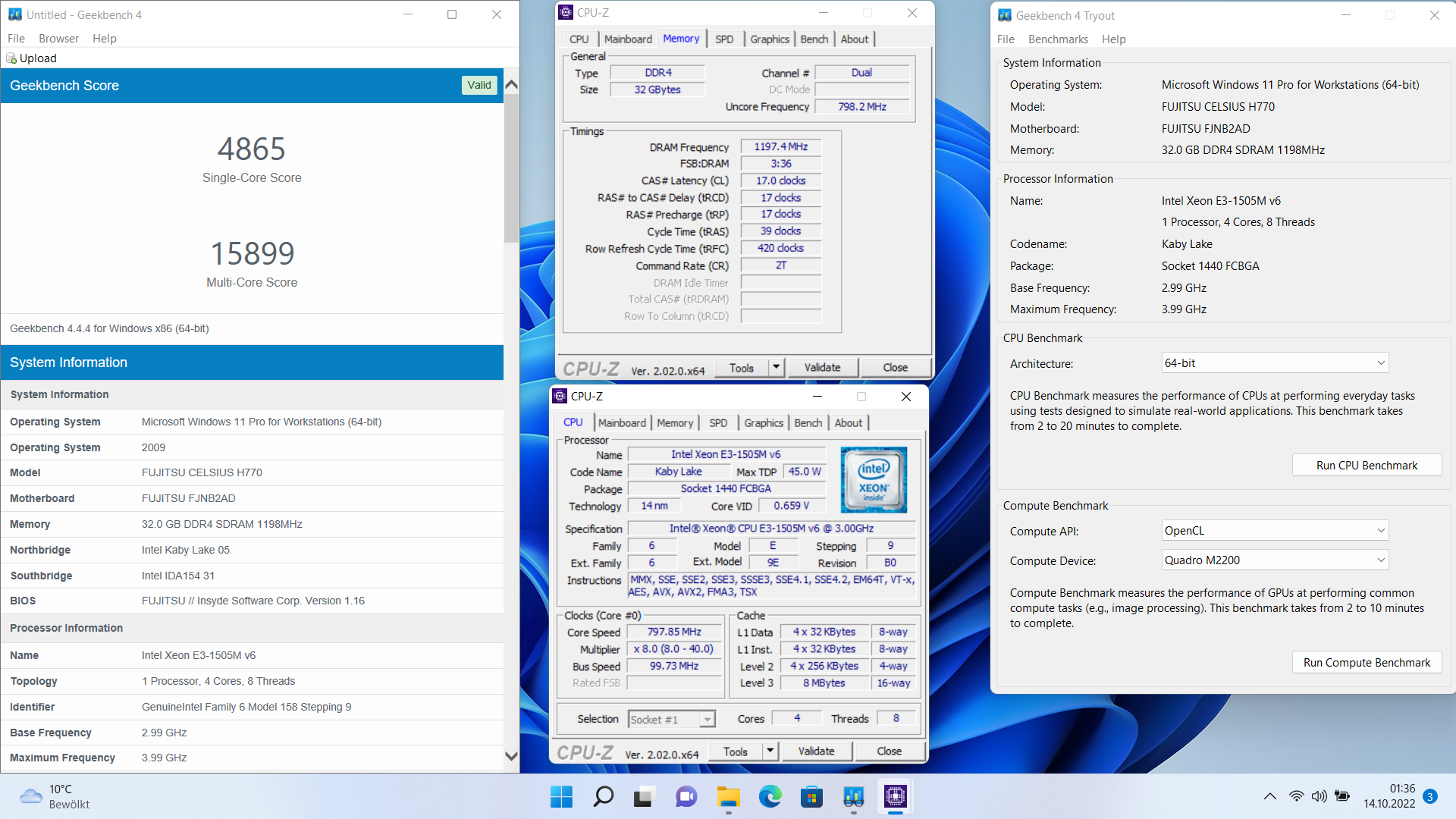Open Task View on taskbar
This screenshot has width=1456, height=819.
click(644, 797)
